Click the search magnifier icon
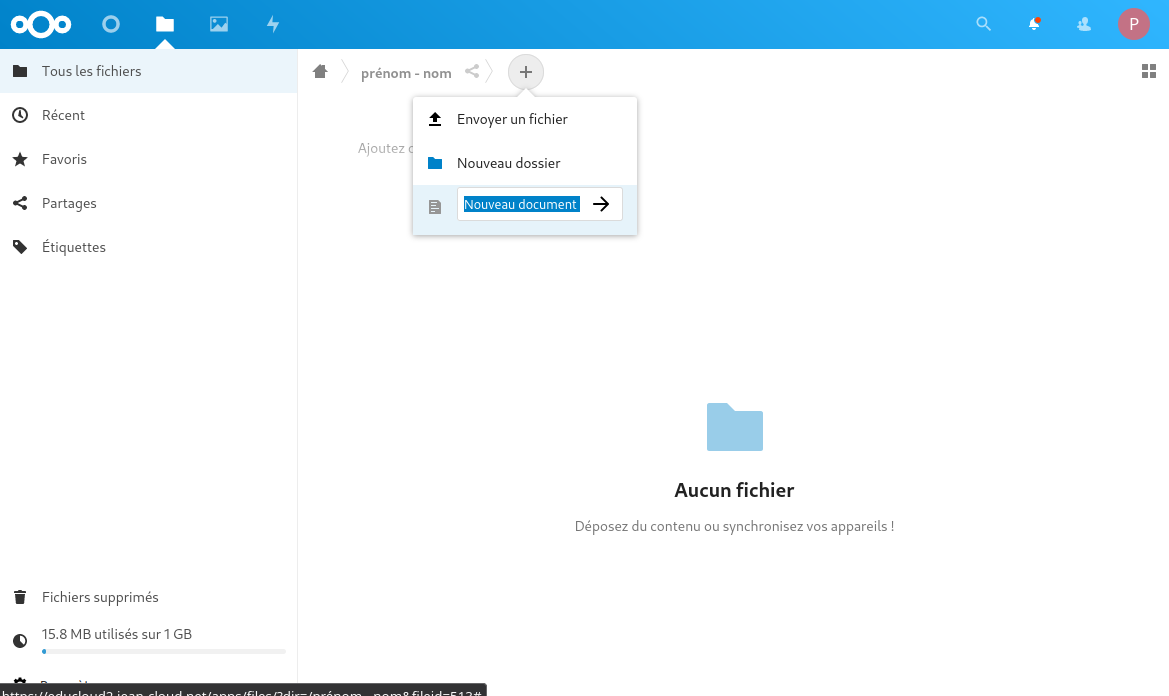This screenshot has width=1169, height=696. 984,24
